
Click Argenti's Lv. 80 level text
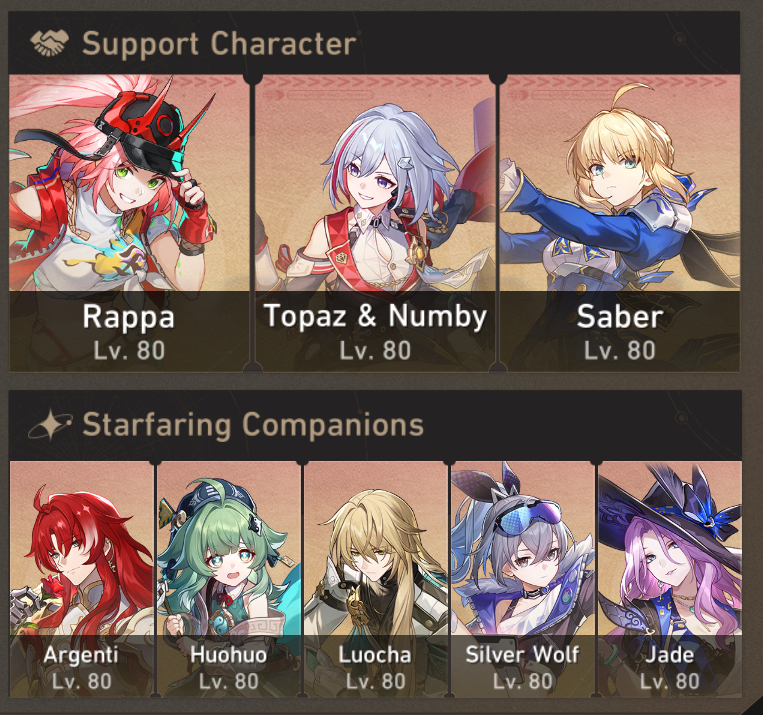[x=82, y=681]
